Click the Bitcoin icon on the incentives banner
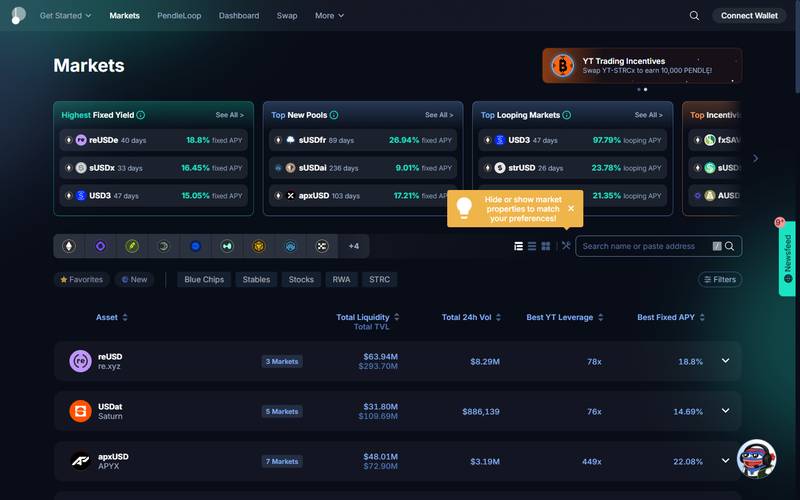The height and width of the screenshot is (500, 800). (562, 65)
